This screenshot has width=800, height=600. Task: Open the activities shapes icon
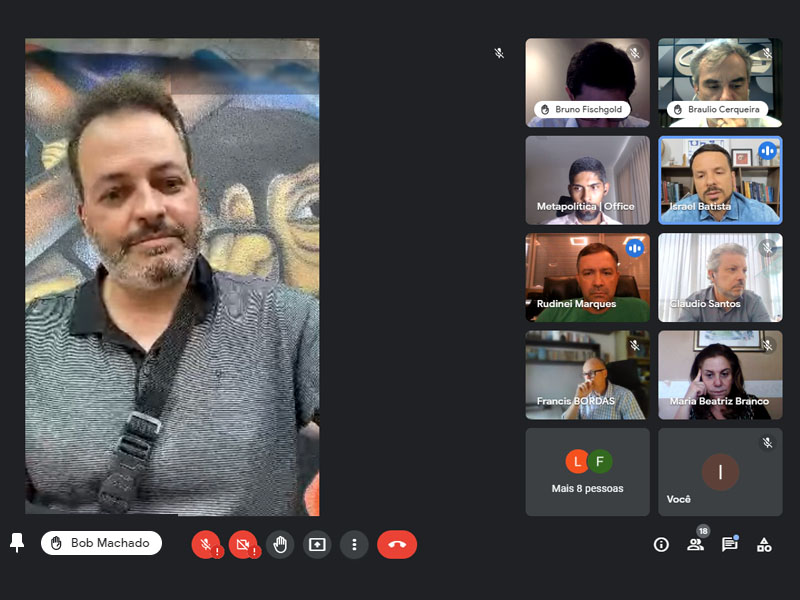[x=764, y=544]
